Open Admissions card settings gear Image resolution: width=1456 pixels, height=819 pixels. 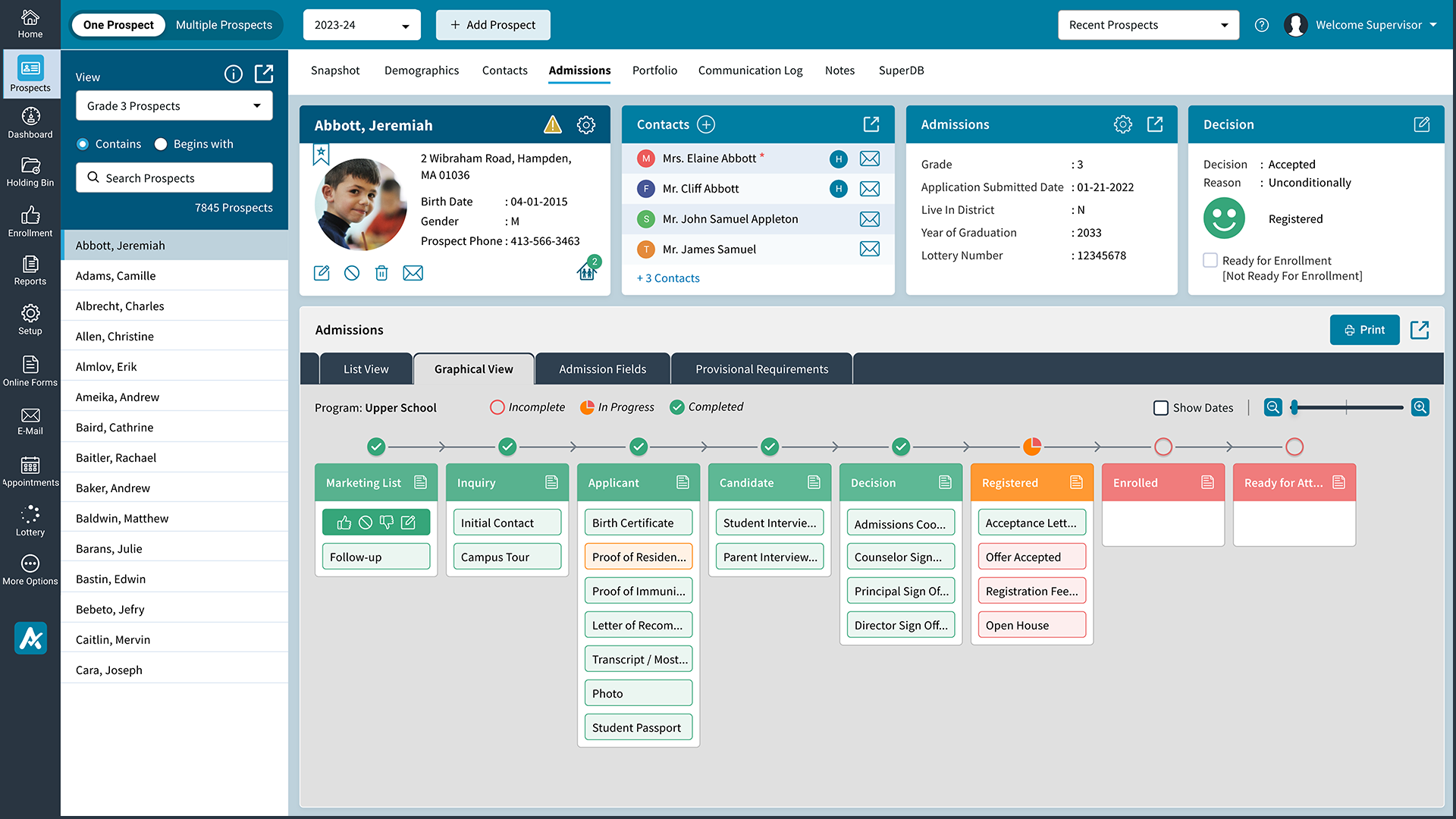click(1122, 124)
